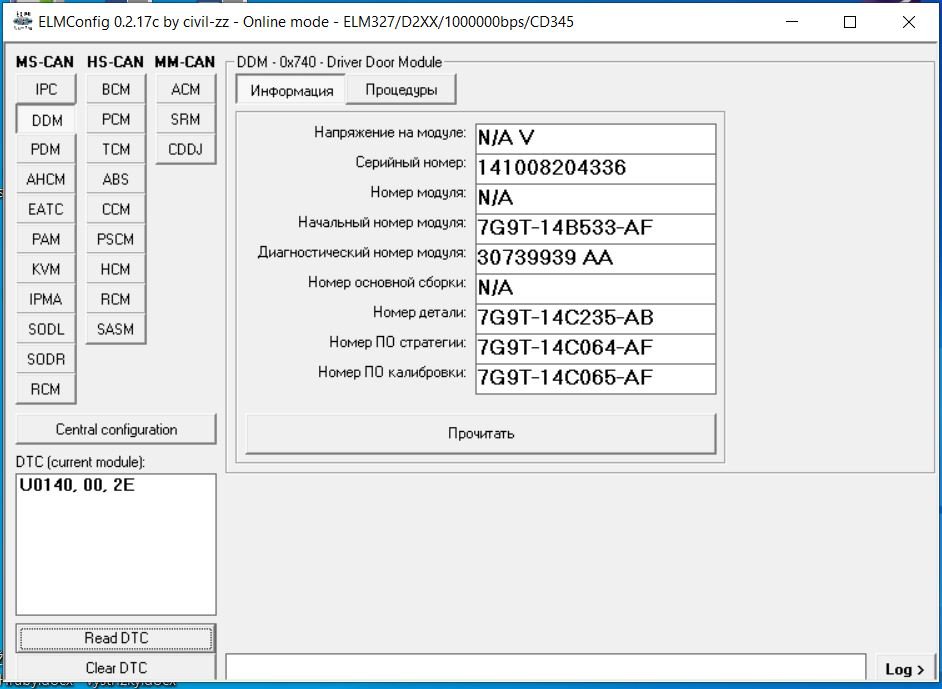
Task: Click the status text field at the bottom
Action: 545,668
